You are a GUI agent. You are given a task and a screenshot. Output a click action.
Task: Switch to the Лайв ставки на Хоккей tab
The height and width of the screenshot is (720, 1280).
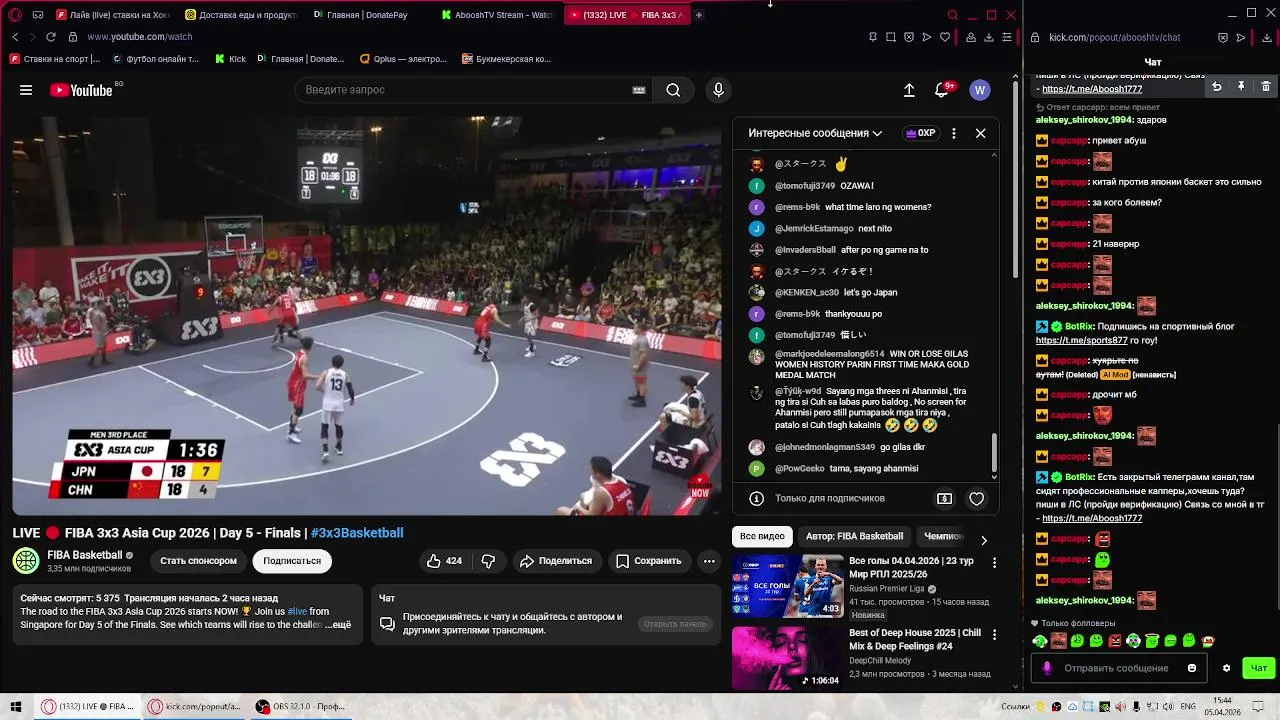point(113,15)
